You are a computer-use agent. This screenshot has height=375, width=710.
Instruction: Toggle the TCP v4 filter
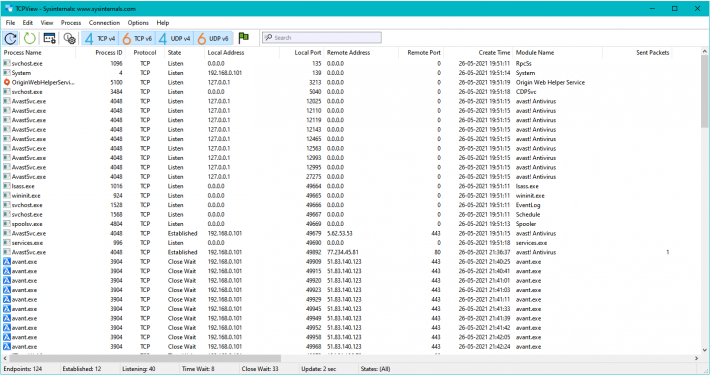pyautogui.click(x=100, y=38)
